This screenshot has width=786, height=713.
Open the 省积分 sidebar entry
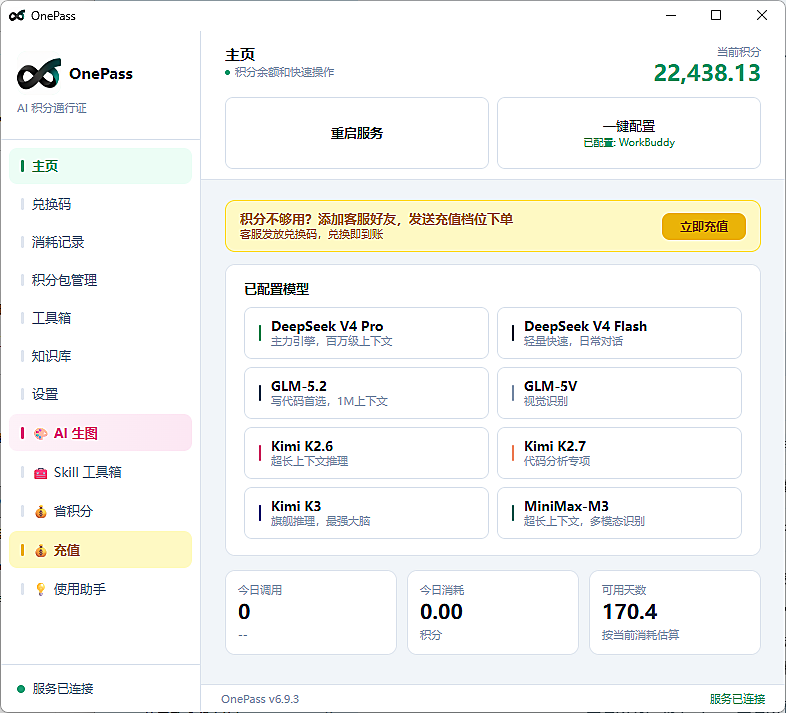(100, 511)
